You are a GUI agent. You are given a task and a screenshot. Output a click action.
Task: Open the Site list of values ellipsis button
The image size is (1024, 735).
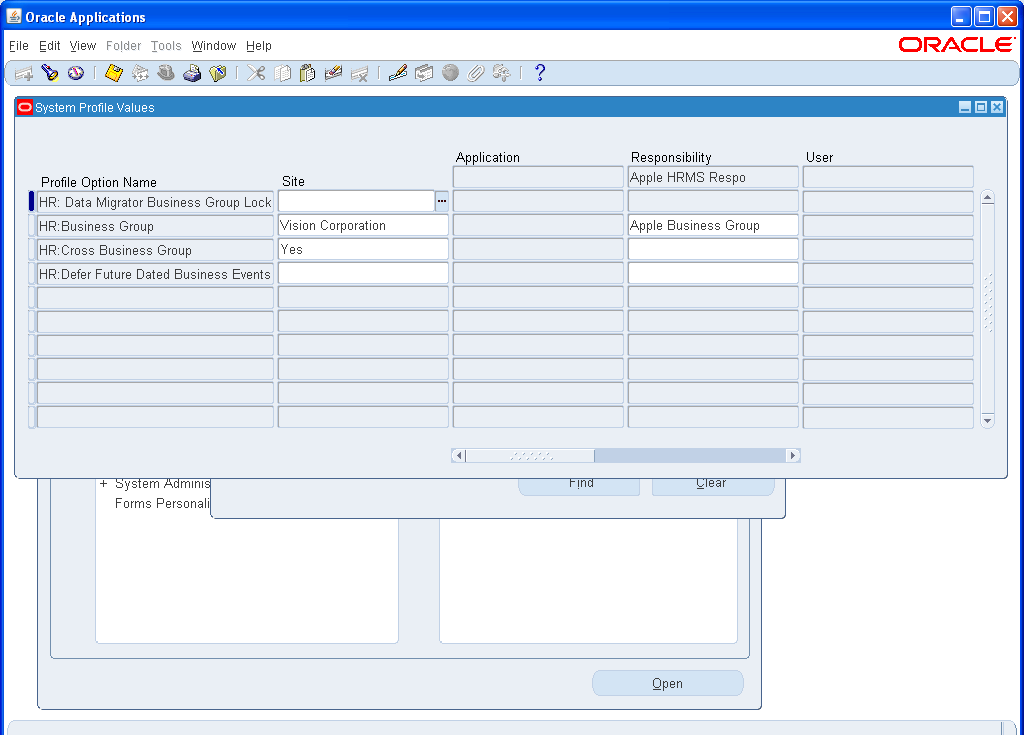(441, 201)
